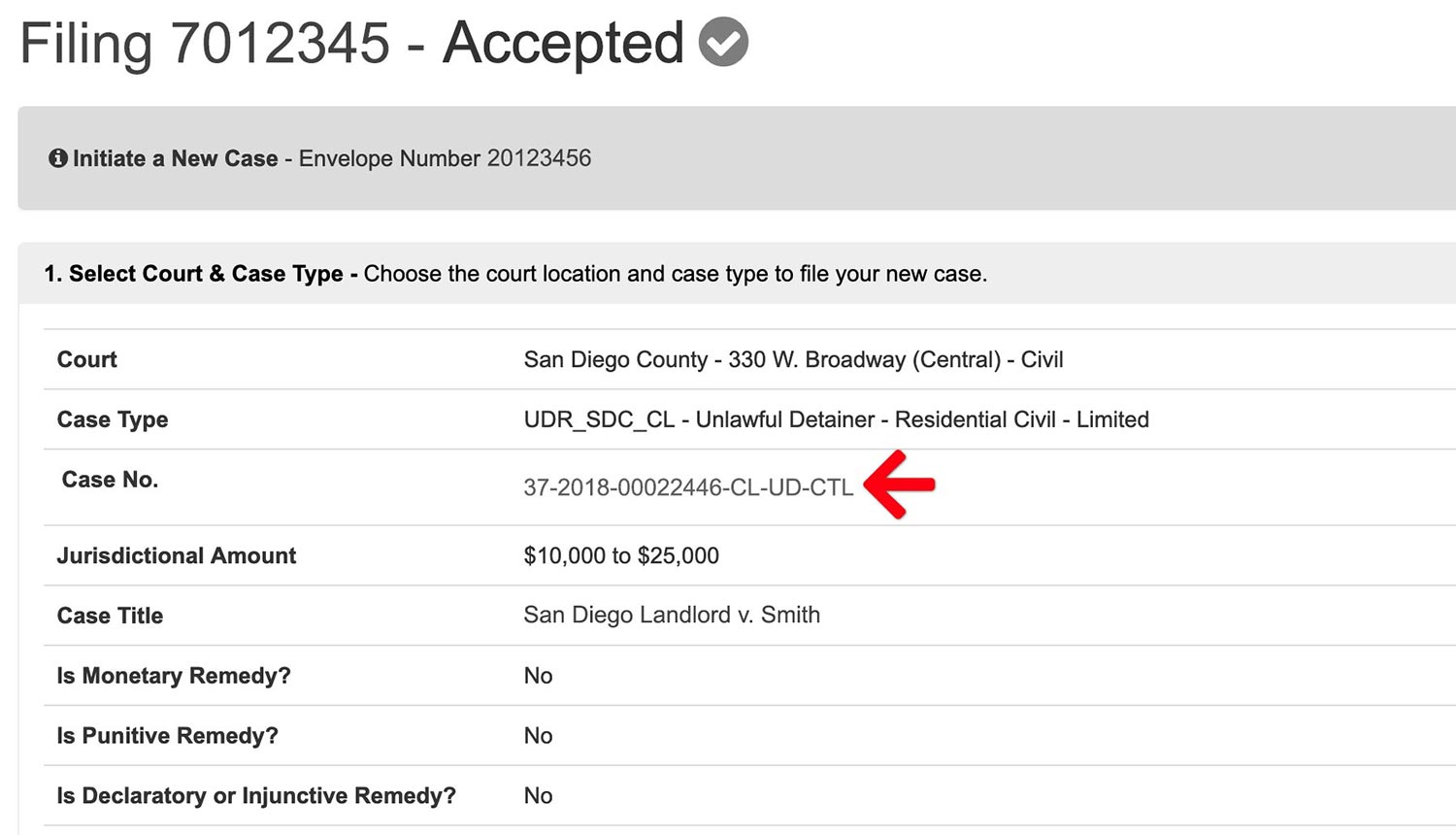Click the Is Monetary Remedy No value
This screenshot has width=1456, height=835.
(x=538, y=676)
